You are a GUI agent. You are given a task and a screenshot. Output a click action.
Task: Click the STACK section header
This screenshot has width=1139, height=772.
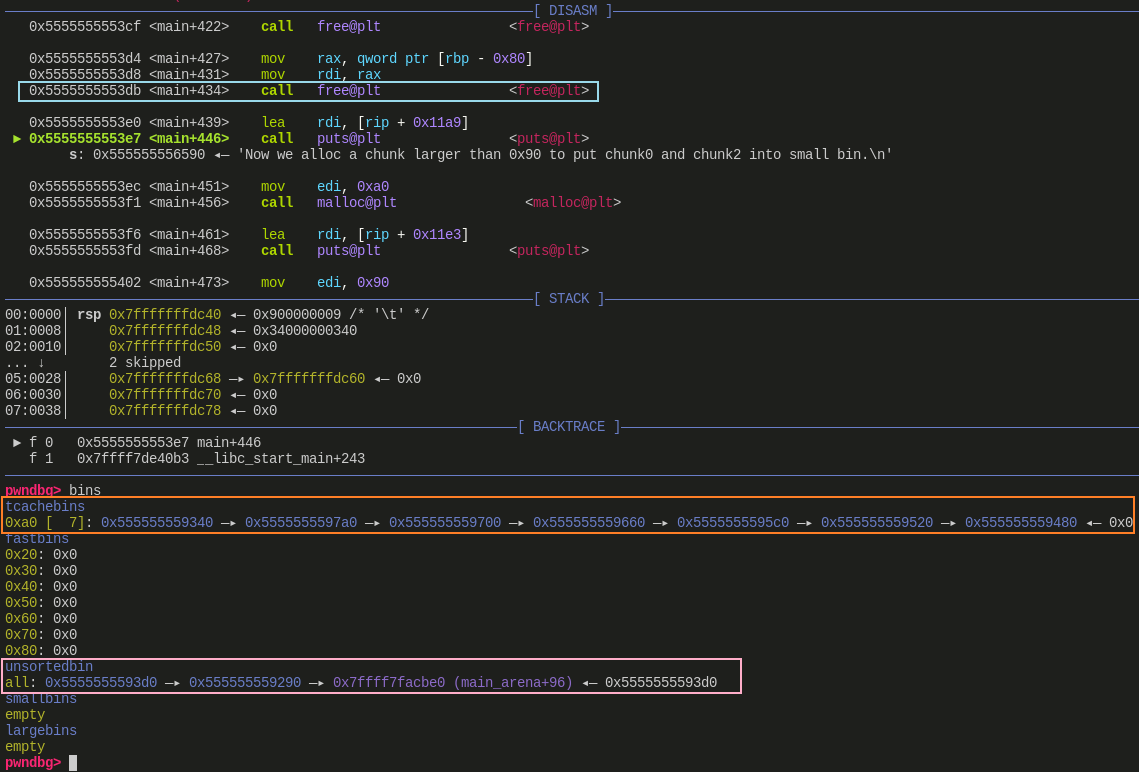coord(568,299)
